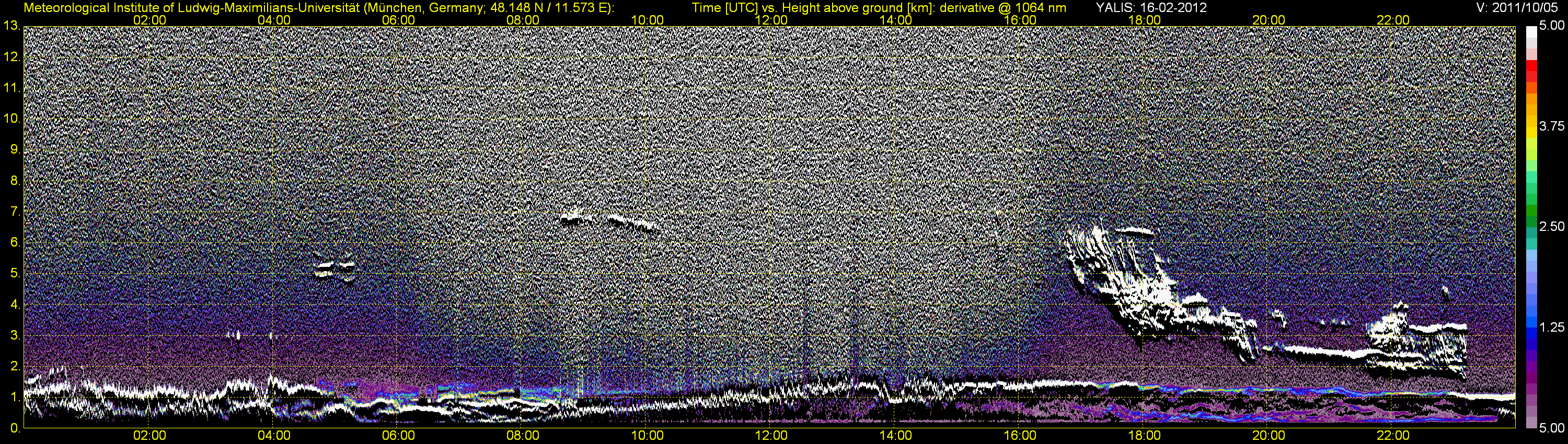
Task: Click the 02:00 label on the bottom time axis
Action: coord(149,436)
